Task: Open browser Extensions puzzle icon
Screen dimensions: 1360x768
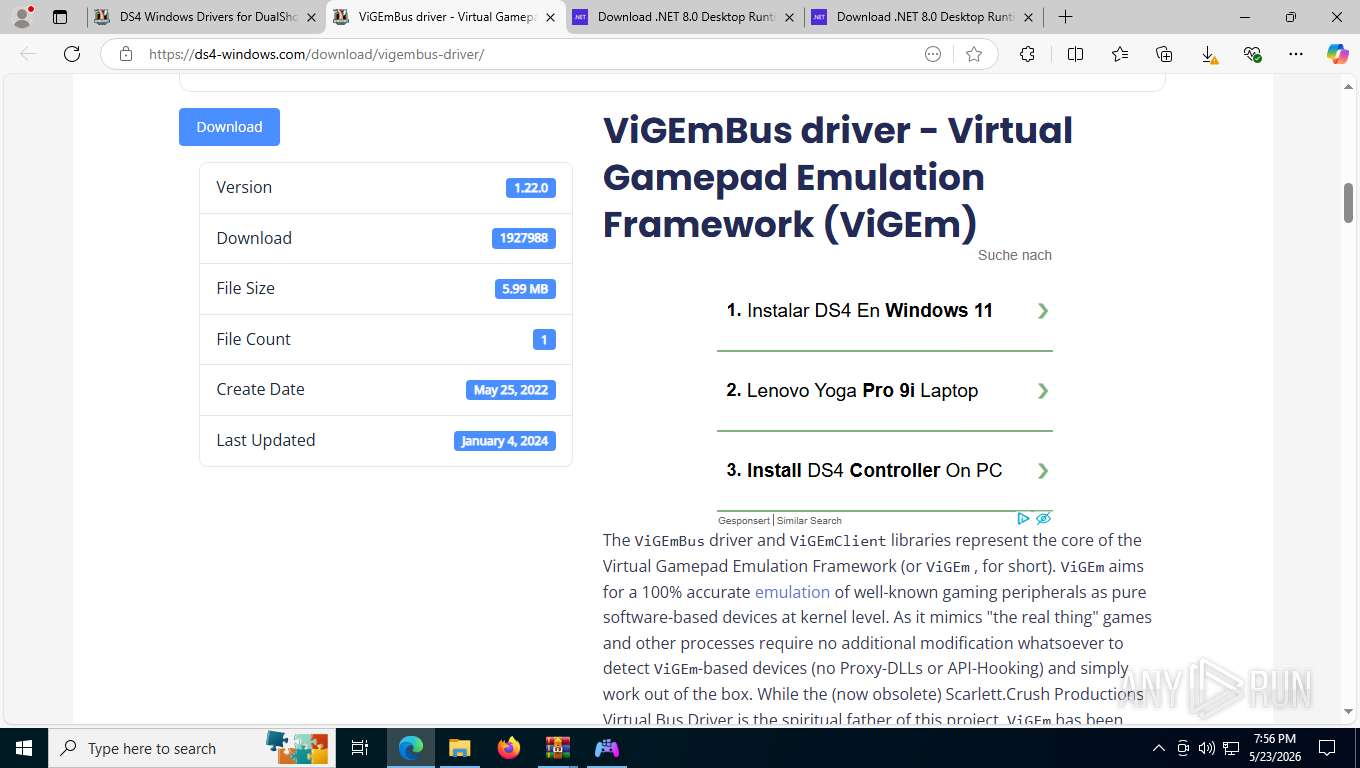Action: 1027,54
